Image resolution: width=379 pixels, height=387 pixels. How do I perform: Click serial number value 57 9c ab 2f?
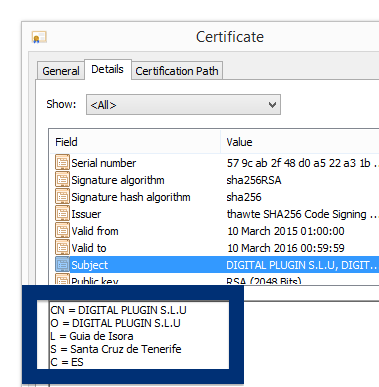(x=302, y=163)
